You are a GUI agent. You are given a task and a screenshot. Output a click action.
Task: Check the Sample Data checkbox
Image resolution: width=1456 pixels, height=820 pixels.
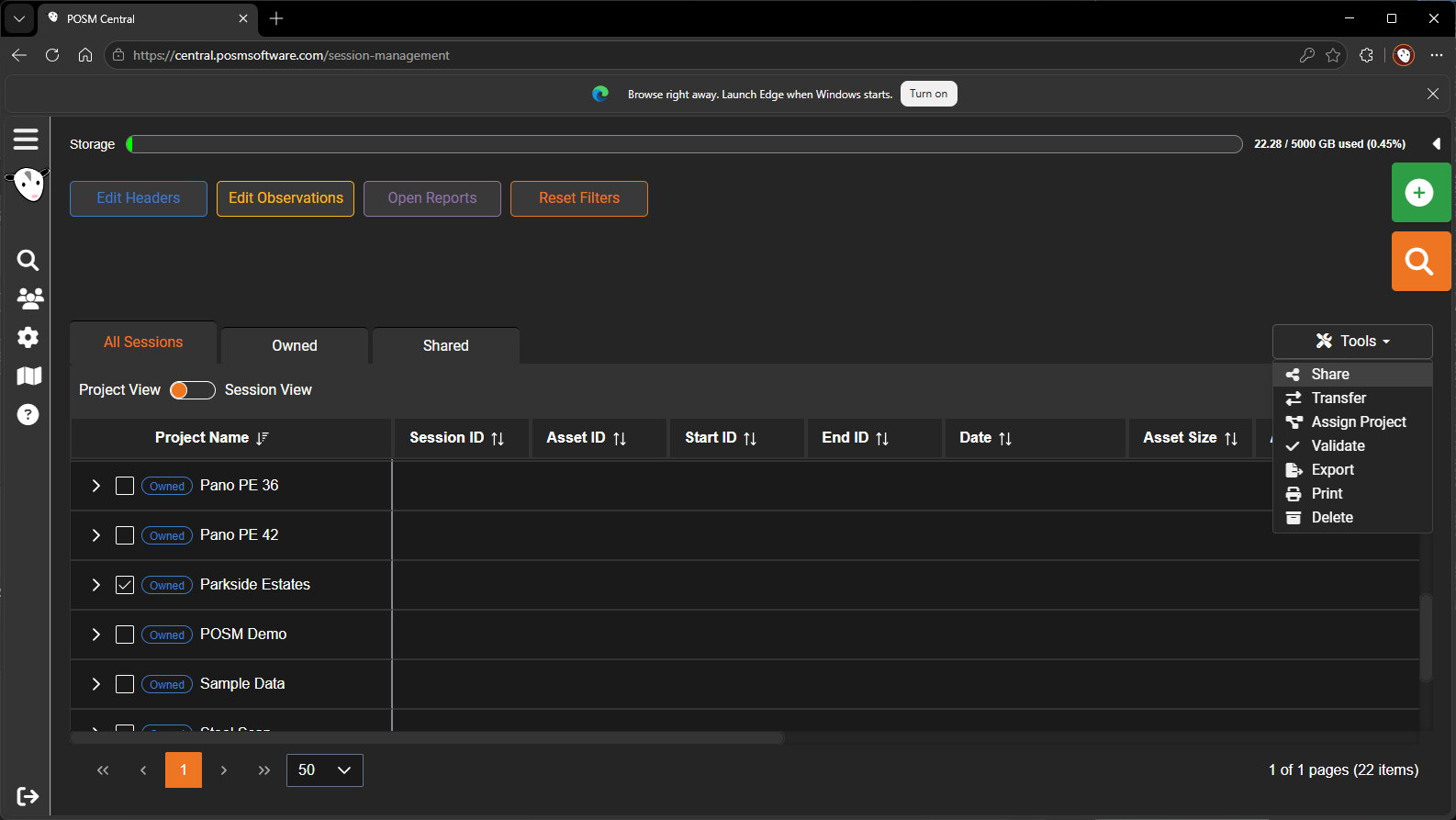click(125, 684)
